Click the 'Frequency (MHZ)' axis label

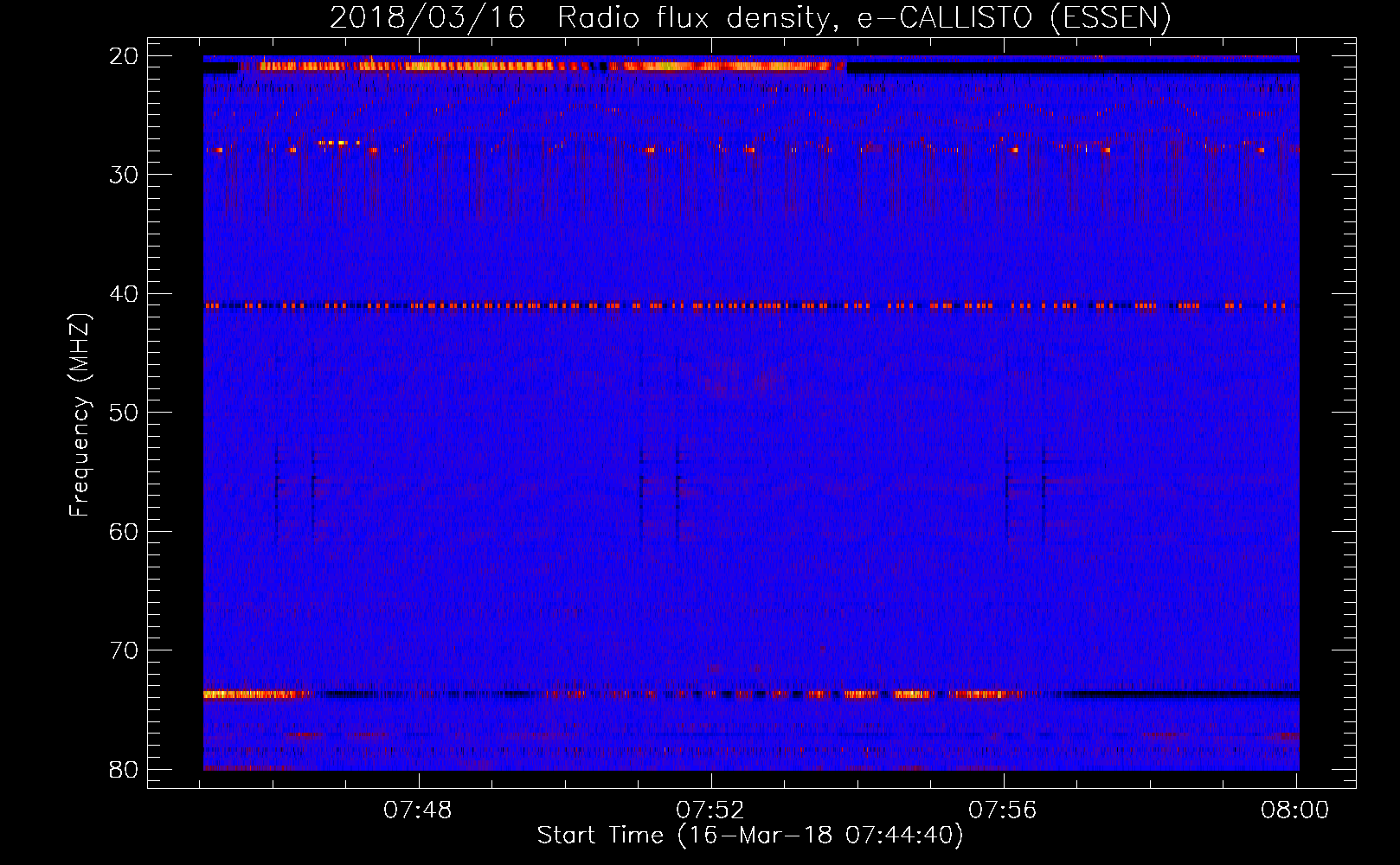(80, 415)
